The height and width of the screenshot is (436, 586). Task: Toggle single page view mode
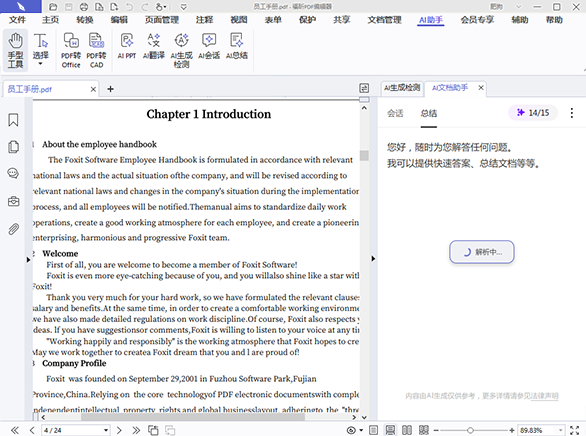[373, 430]
